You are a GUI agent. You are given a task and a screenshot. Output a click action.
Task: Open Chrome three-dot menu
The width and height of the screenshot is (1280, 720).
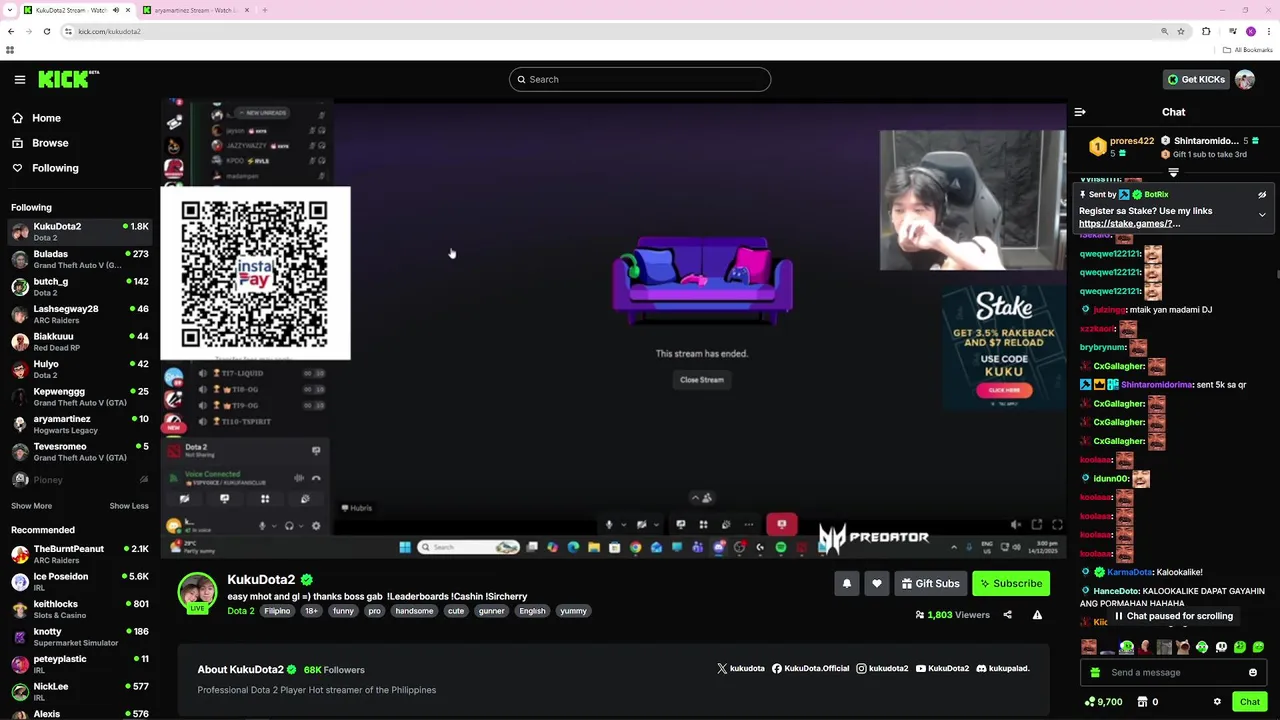coord(1269,31)
